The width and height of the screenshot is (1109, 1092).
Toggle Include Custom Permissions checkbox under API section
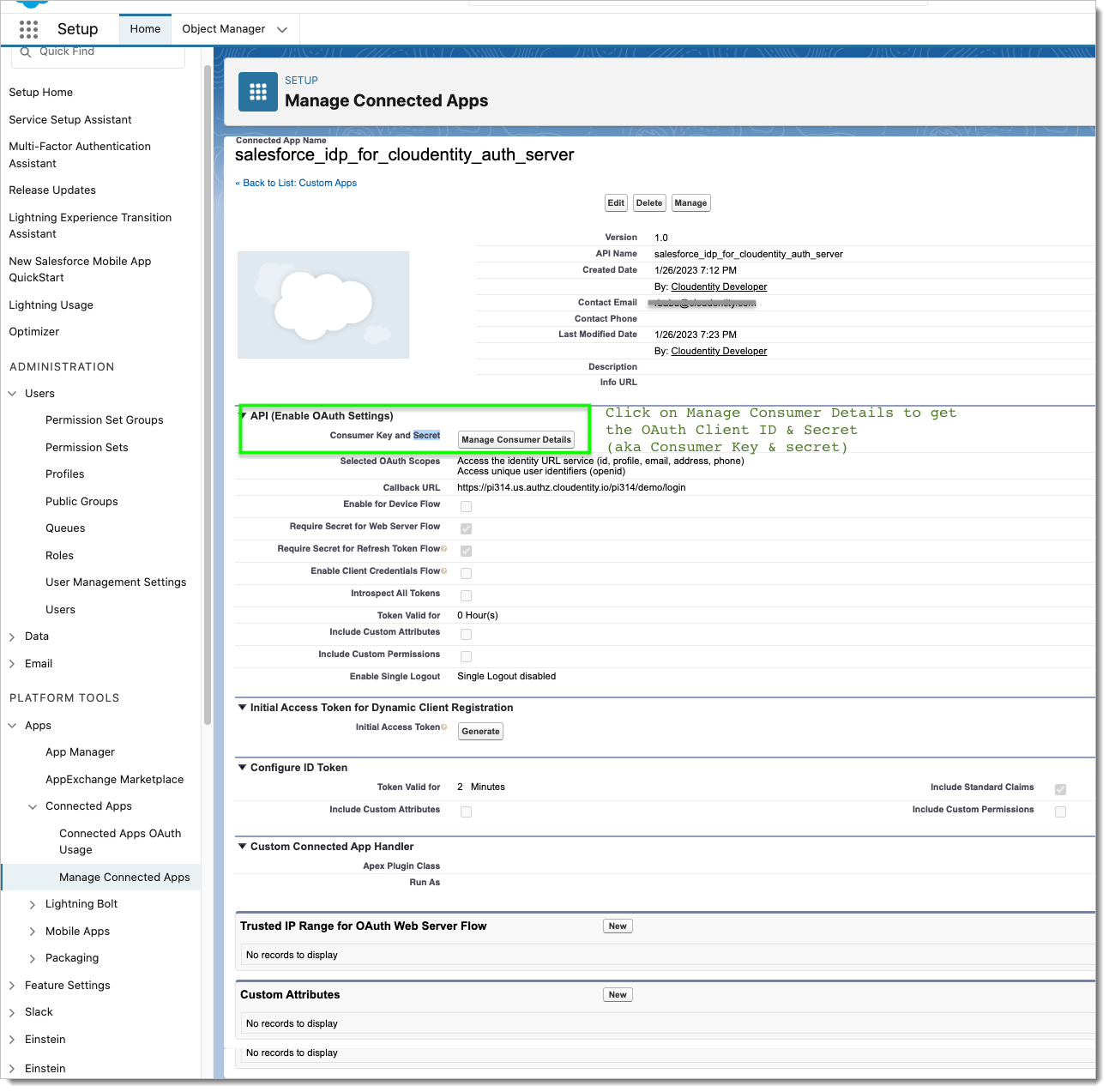(466, 656)
